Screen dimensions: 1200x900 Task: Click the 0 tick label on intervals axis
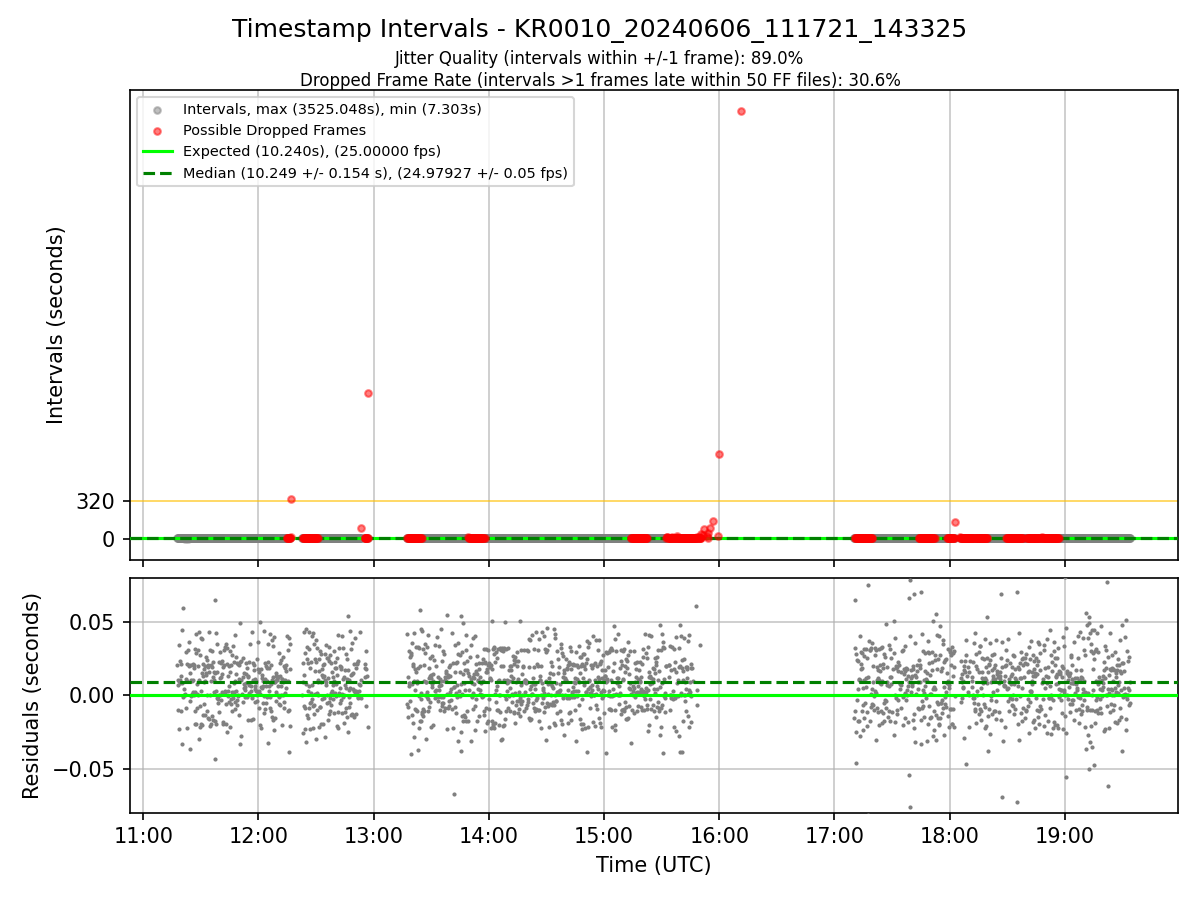click(110, 539)
